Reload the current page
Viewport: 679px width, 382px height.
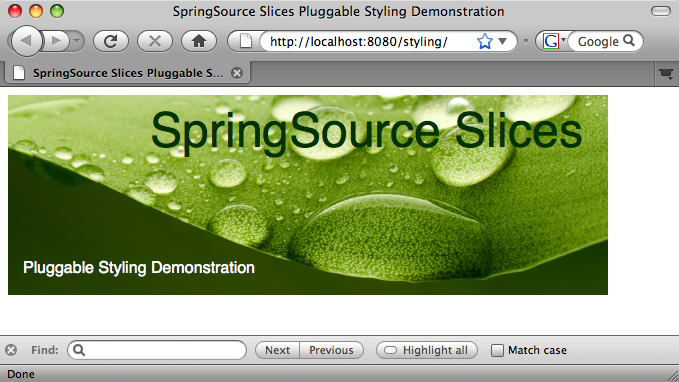111,41
